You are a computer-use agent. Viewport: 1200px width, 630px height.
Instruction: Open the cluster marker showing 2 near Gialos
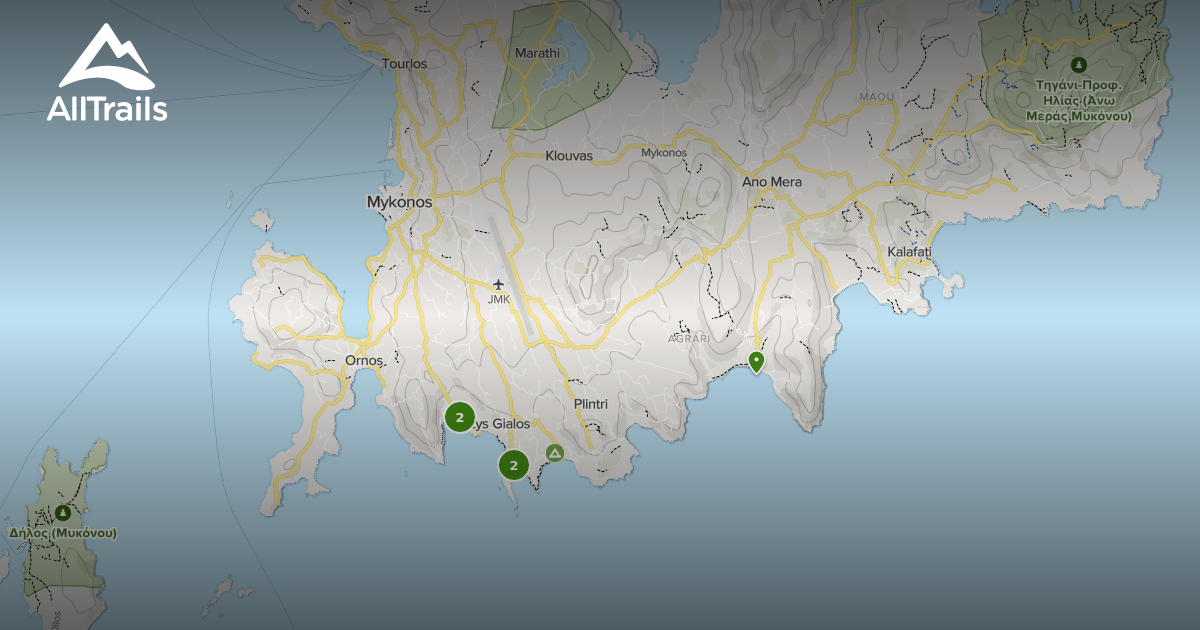pos(460,415)
